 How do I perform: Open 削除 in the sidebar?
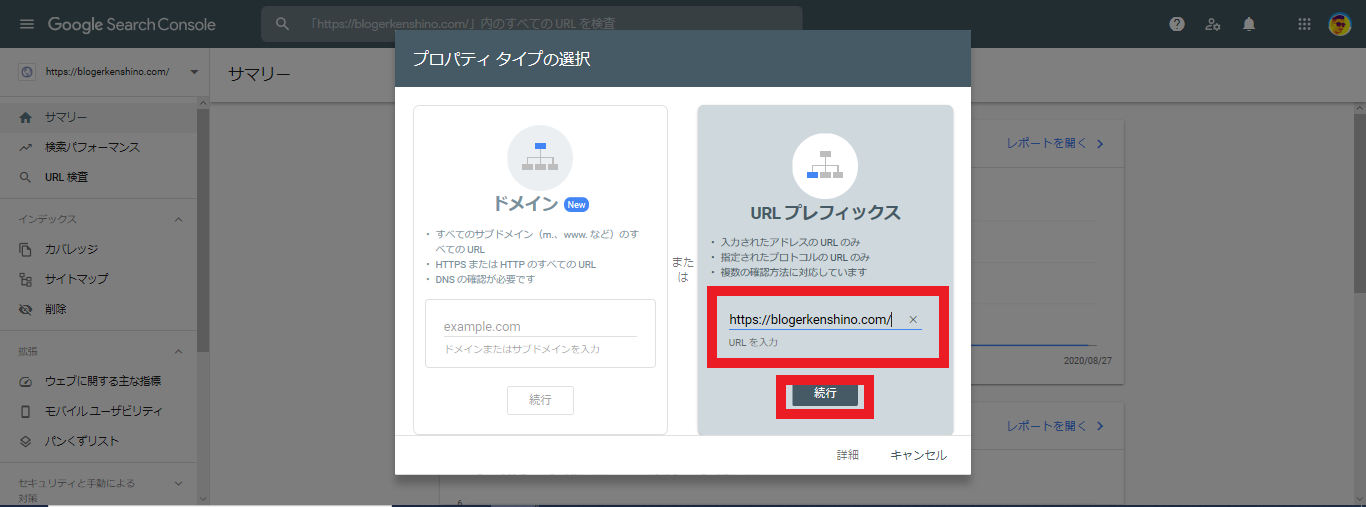click(x=98, y=309)
